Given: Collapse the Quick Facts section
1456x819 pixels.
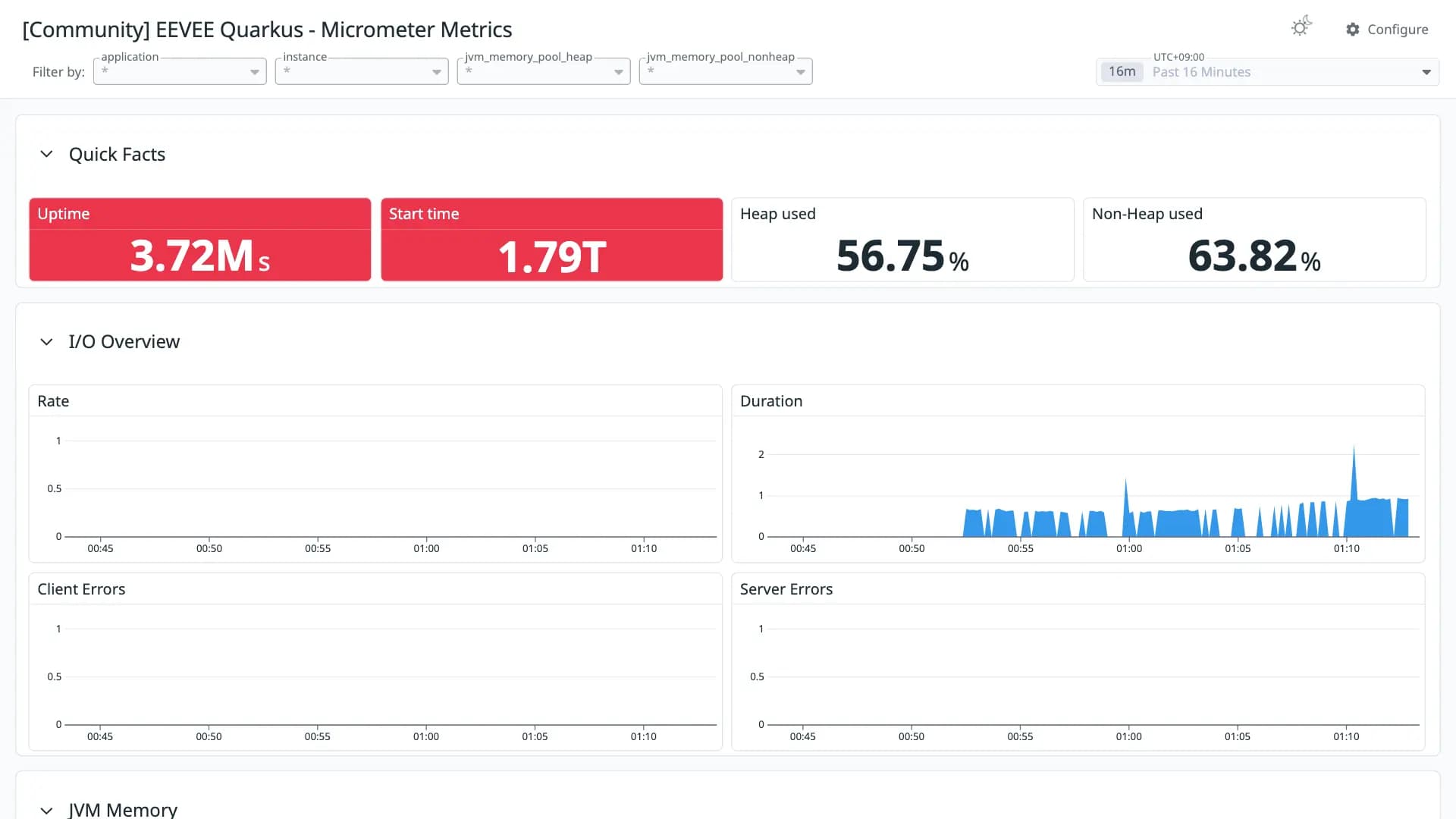Looking at the screenshot, I should pyautogui.click(x=46, y=154).
